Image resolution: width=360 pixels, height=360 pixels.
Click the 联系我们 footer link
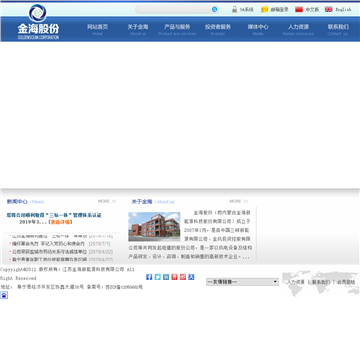coord(321,282)
